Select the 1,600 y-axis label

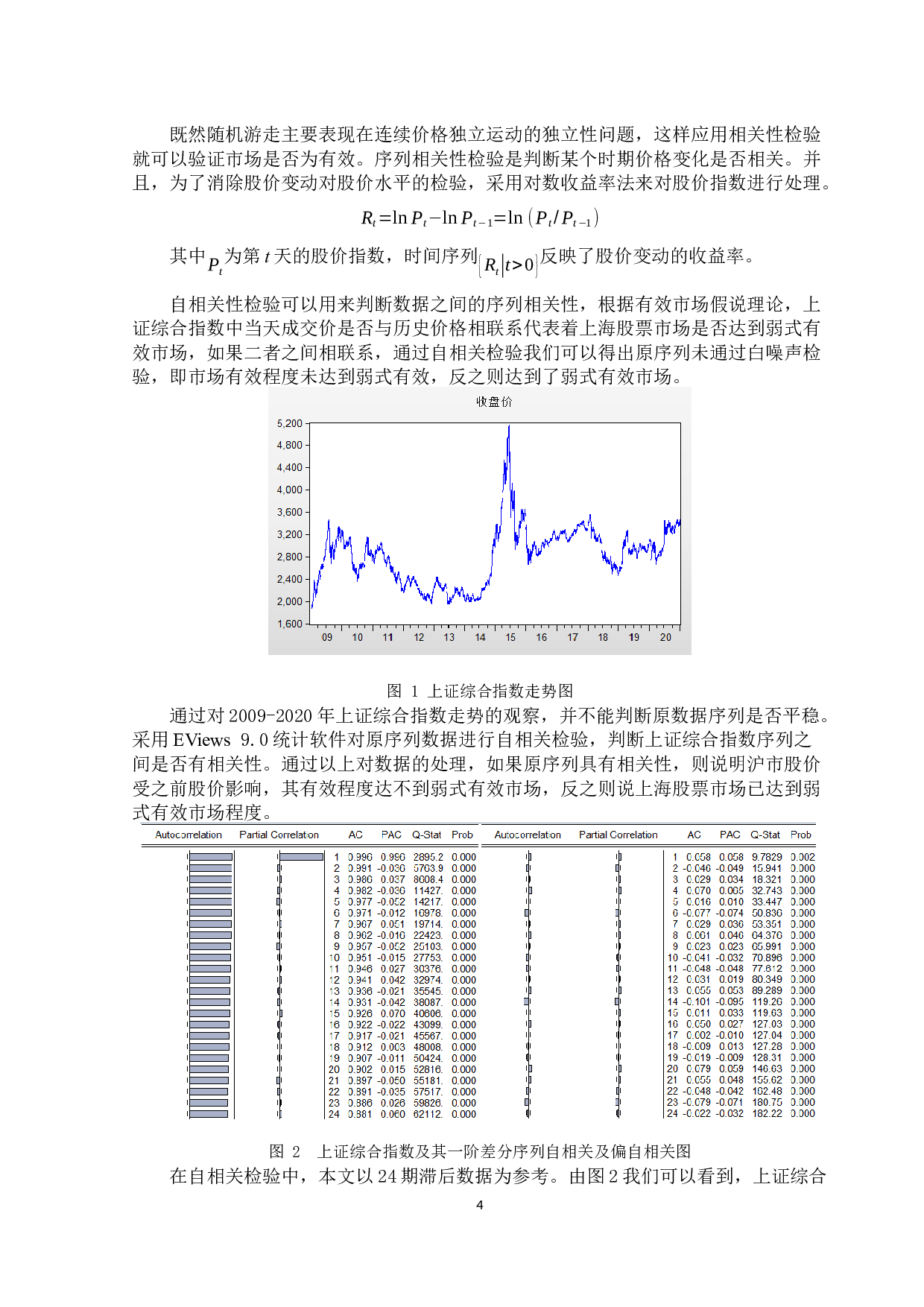coord(289,624)
